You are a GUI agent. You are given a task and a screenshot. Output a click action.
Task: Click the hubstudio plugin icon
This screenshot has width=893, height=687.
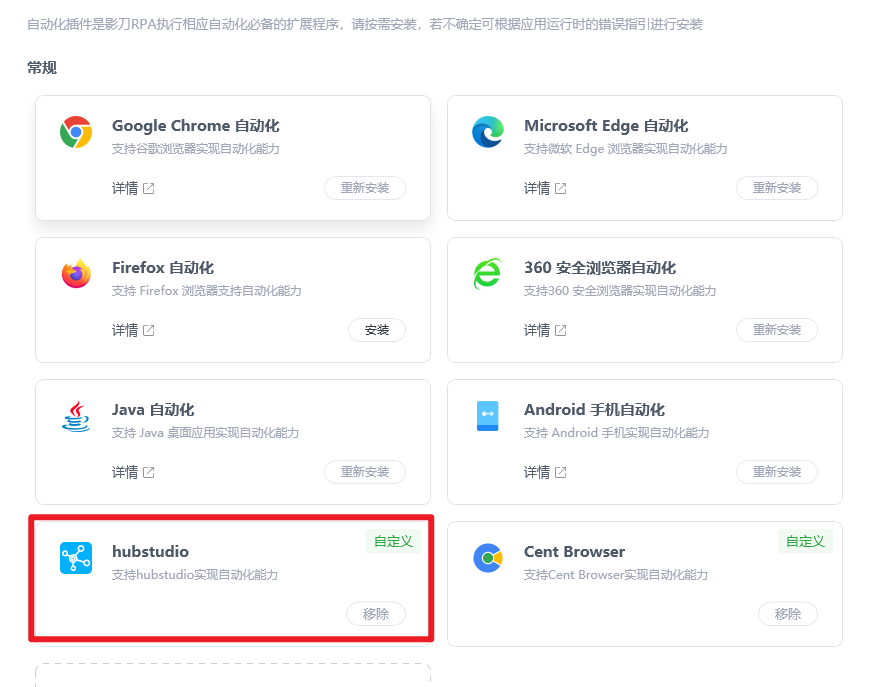click(x=76, y=558)
